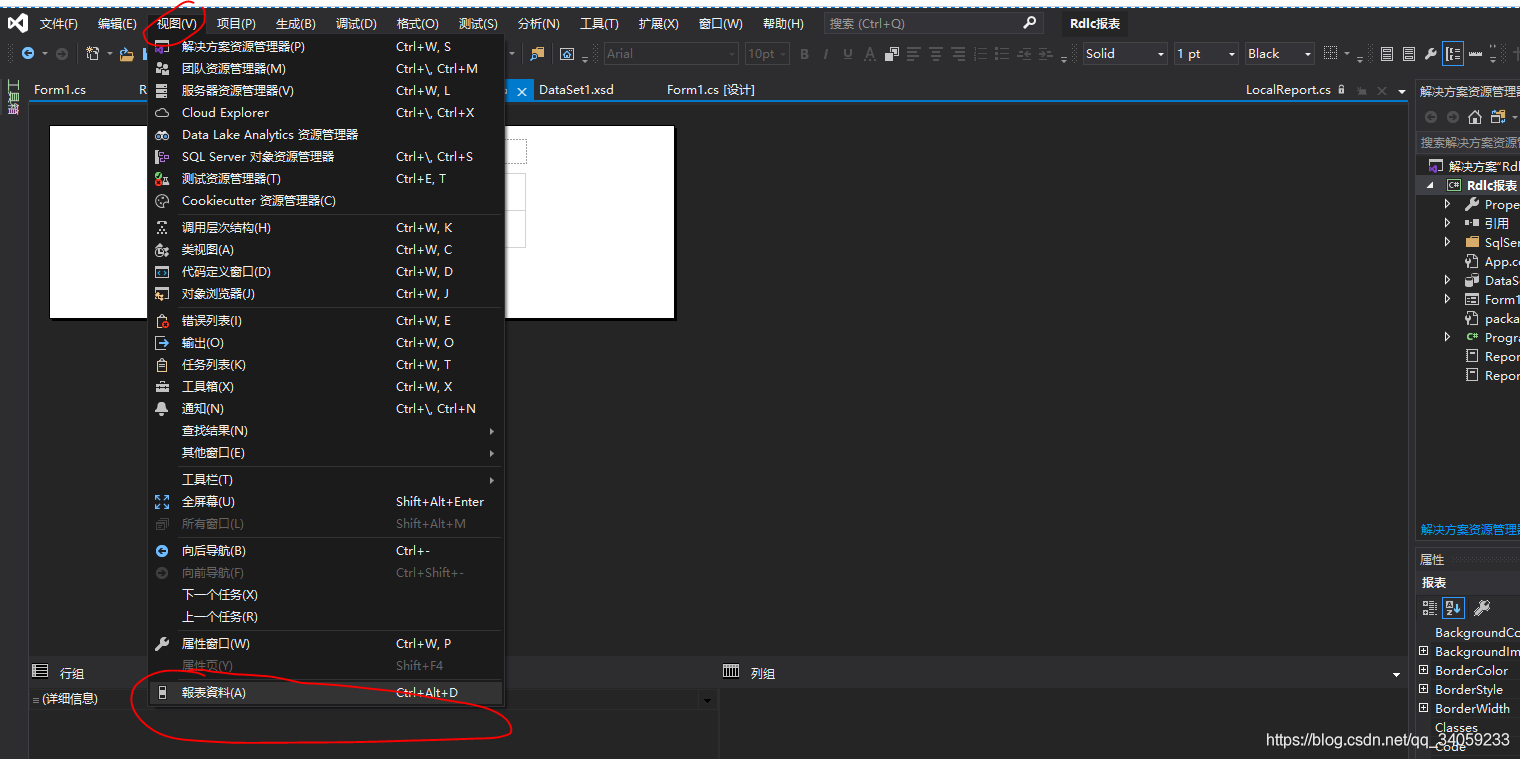Click the search magnifier icon in the search box
This screenshot has width=1520, height=759.
[x=1030, y=22]
